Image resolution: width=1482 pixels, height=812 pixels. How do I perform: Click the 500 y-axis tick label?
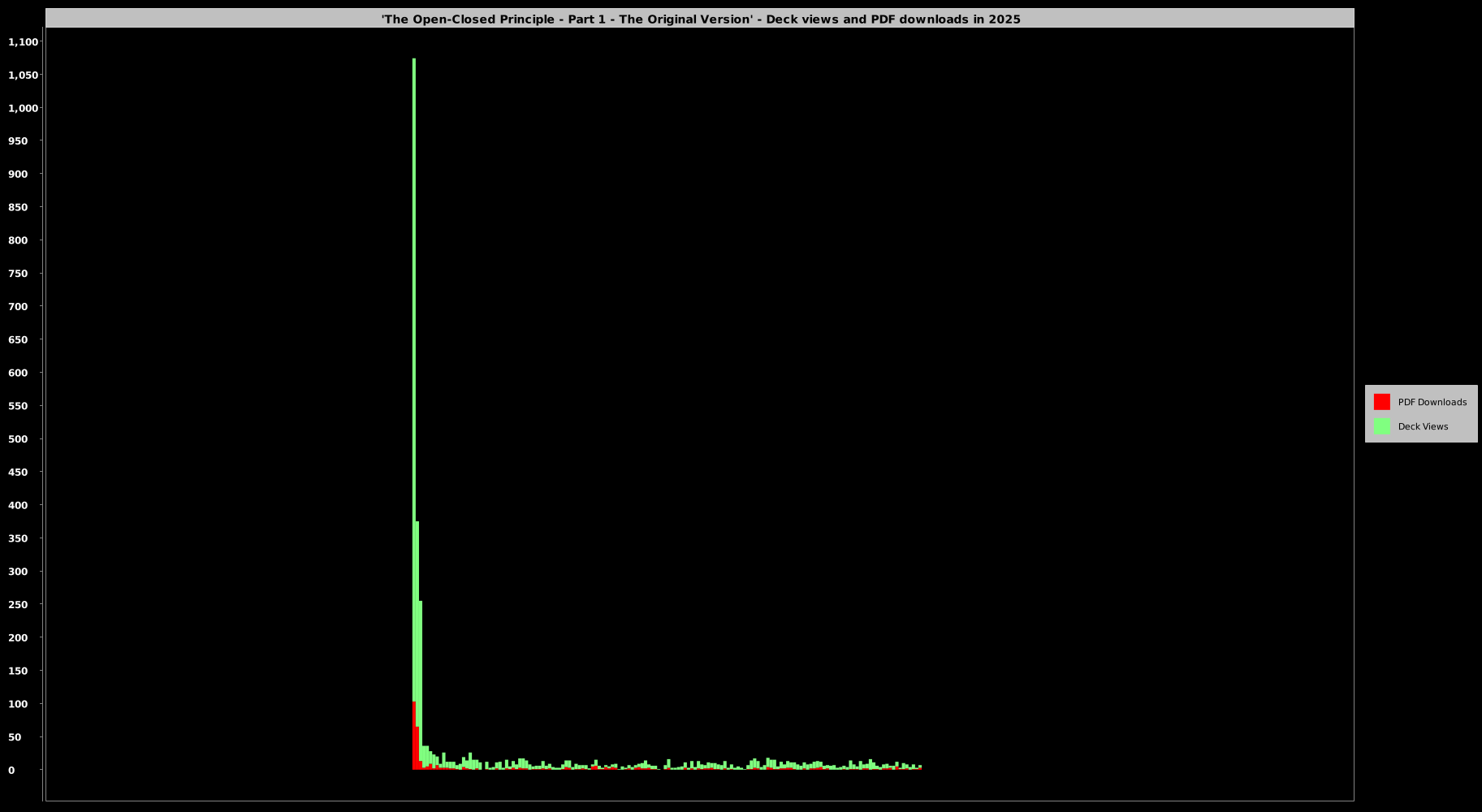click(18, 439)
